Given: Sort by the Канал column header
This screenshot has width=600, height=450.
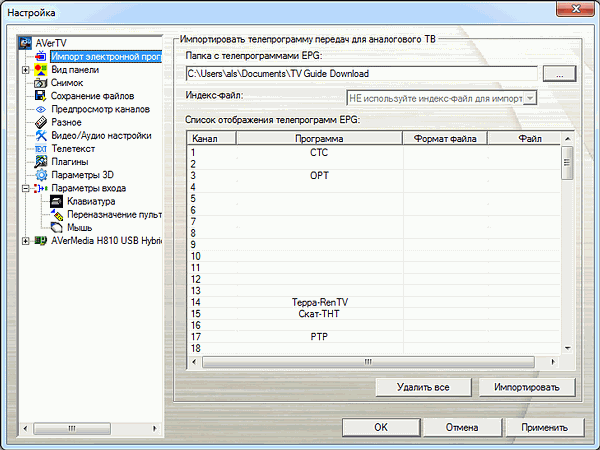Looking at the screenshot, I should click(212, 139).
